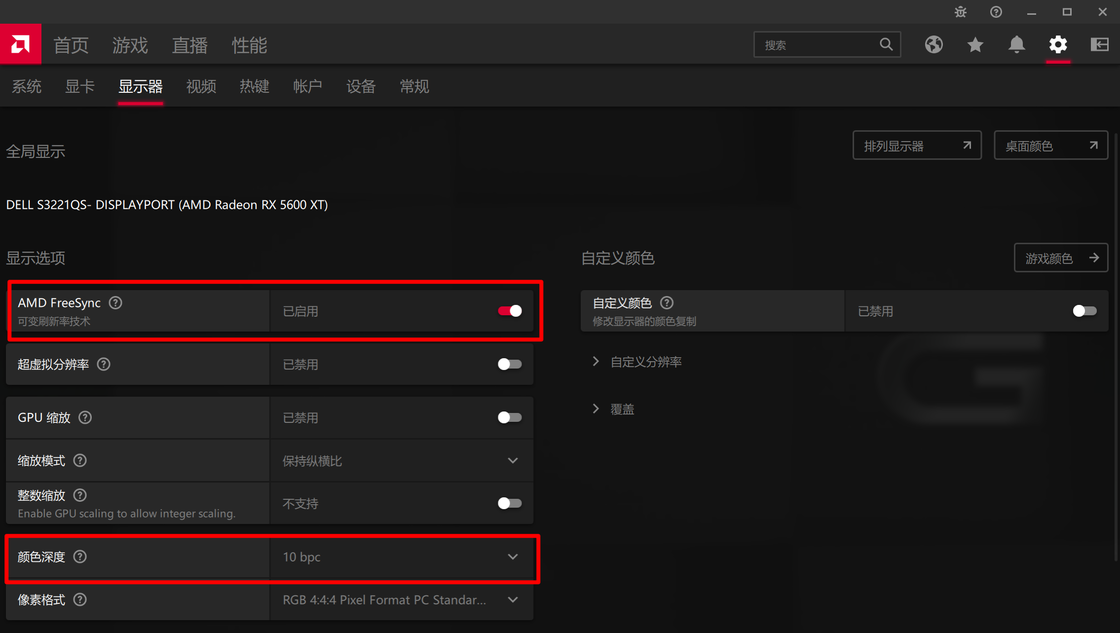The width and height of the screenshot is (1120, 633).
Task: Show help for 缩放模式
Action: (x=80, y=460)
